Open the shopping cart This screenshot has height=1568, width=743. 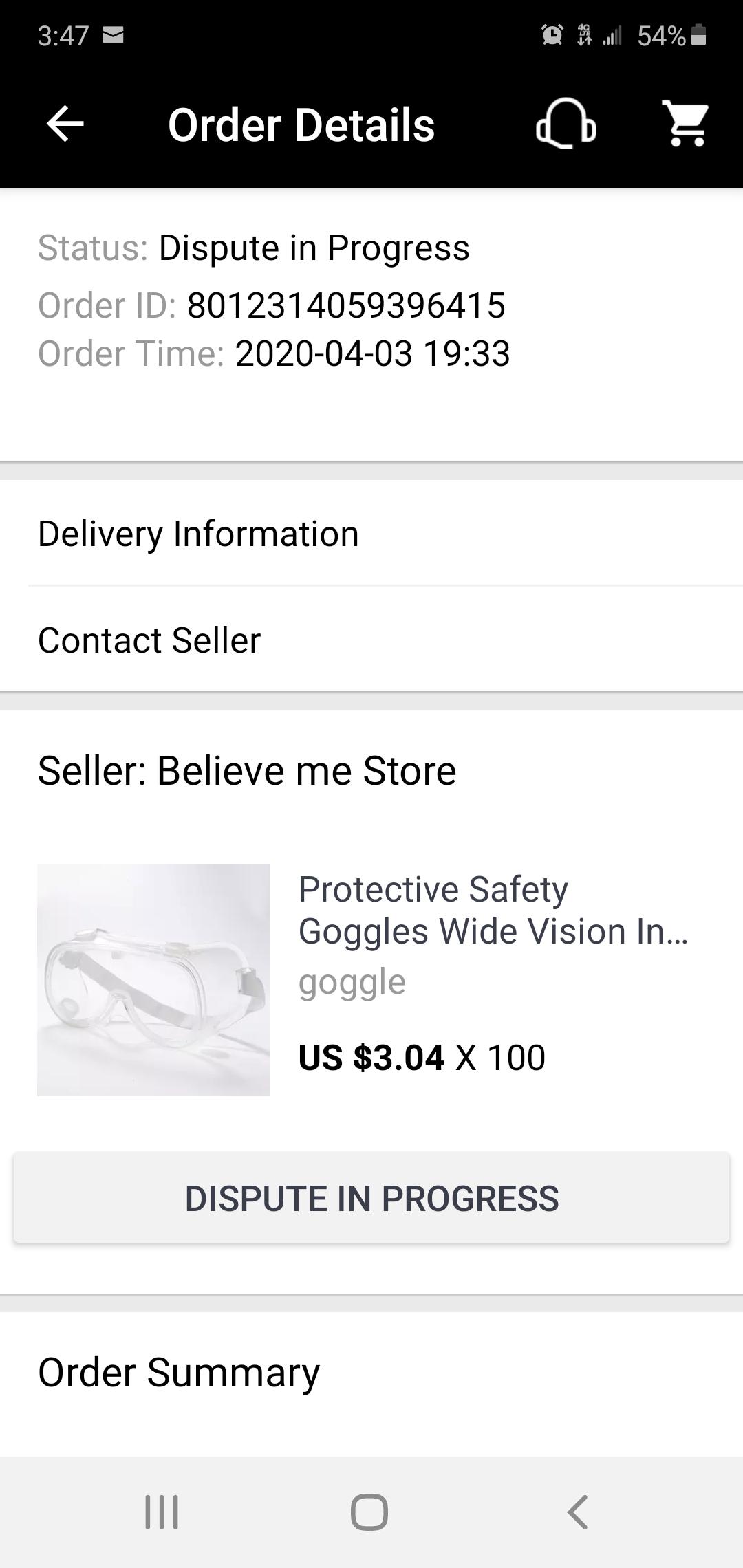pos(685,124)
